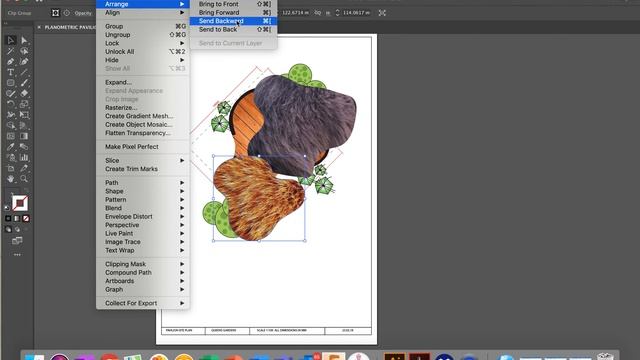Select the Scale tool
This screenshot has width=640, height=360.
point(24,104)
